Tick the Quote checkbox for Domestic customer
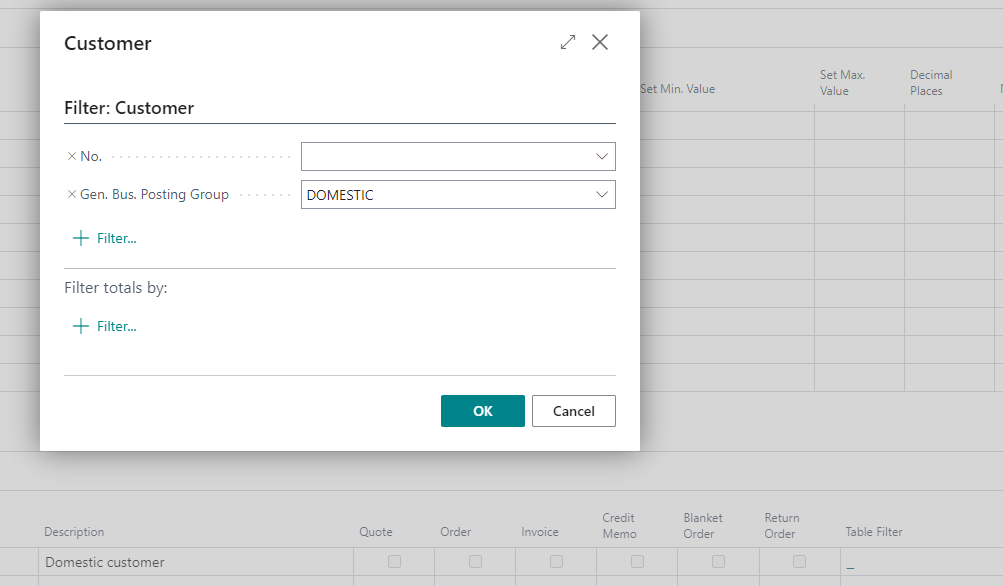The image size is (1003, 586). tap(394, 562)
